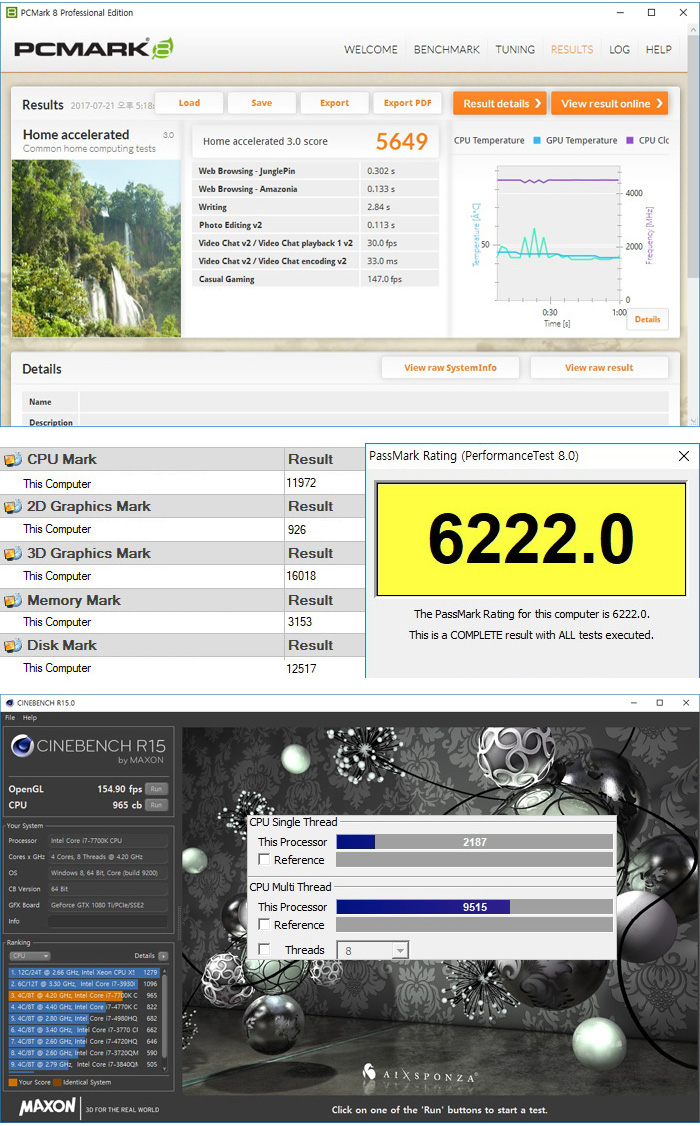Click the 3D Graphics Mark icon
Image resolution: width=700 pixels, height=1126 pixels.
[x=13, y=554]
